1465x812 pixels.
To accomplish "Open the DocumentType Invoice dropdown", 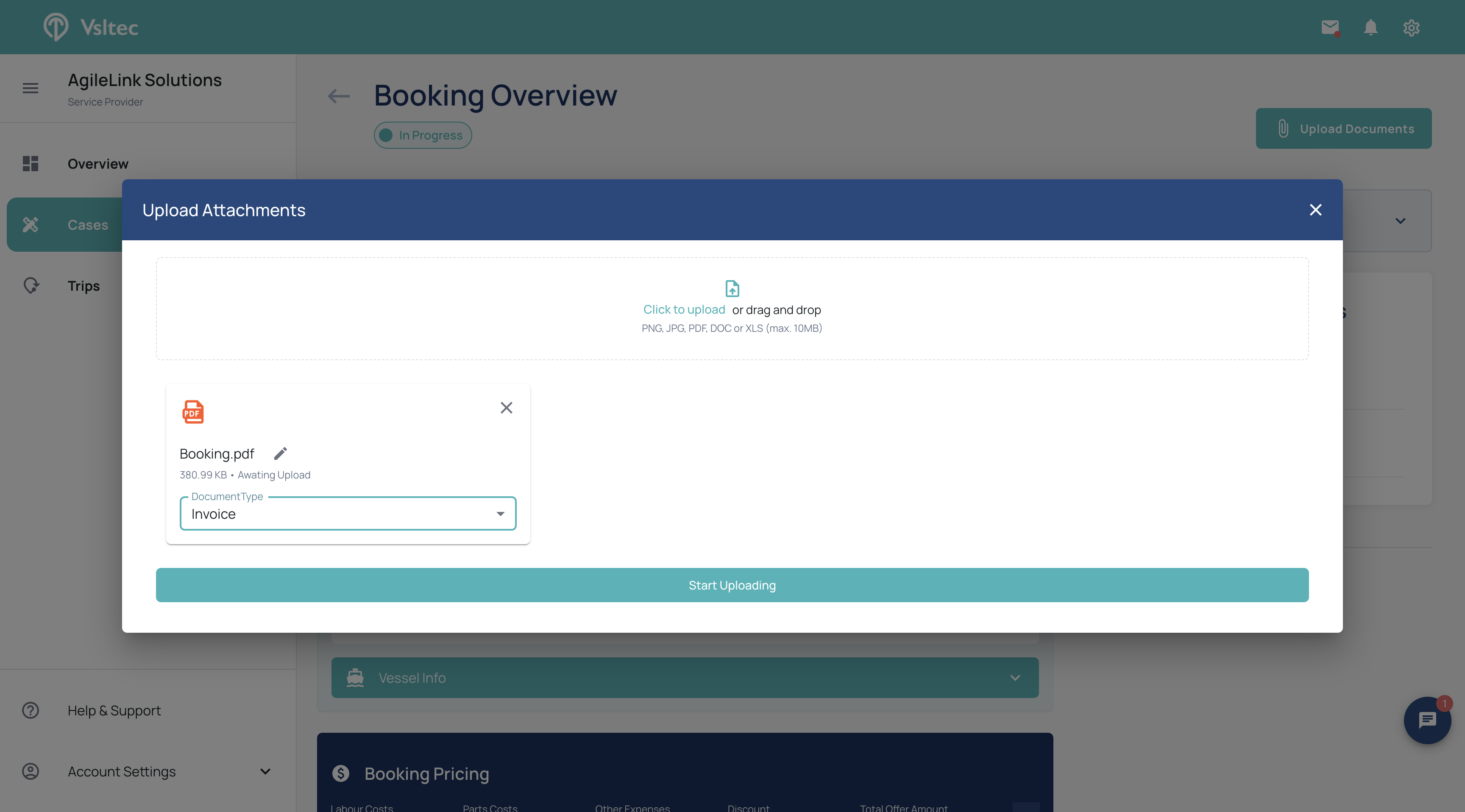I will click(348, 514).
